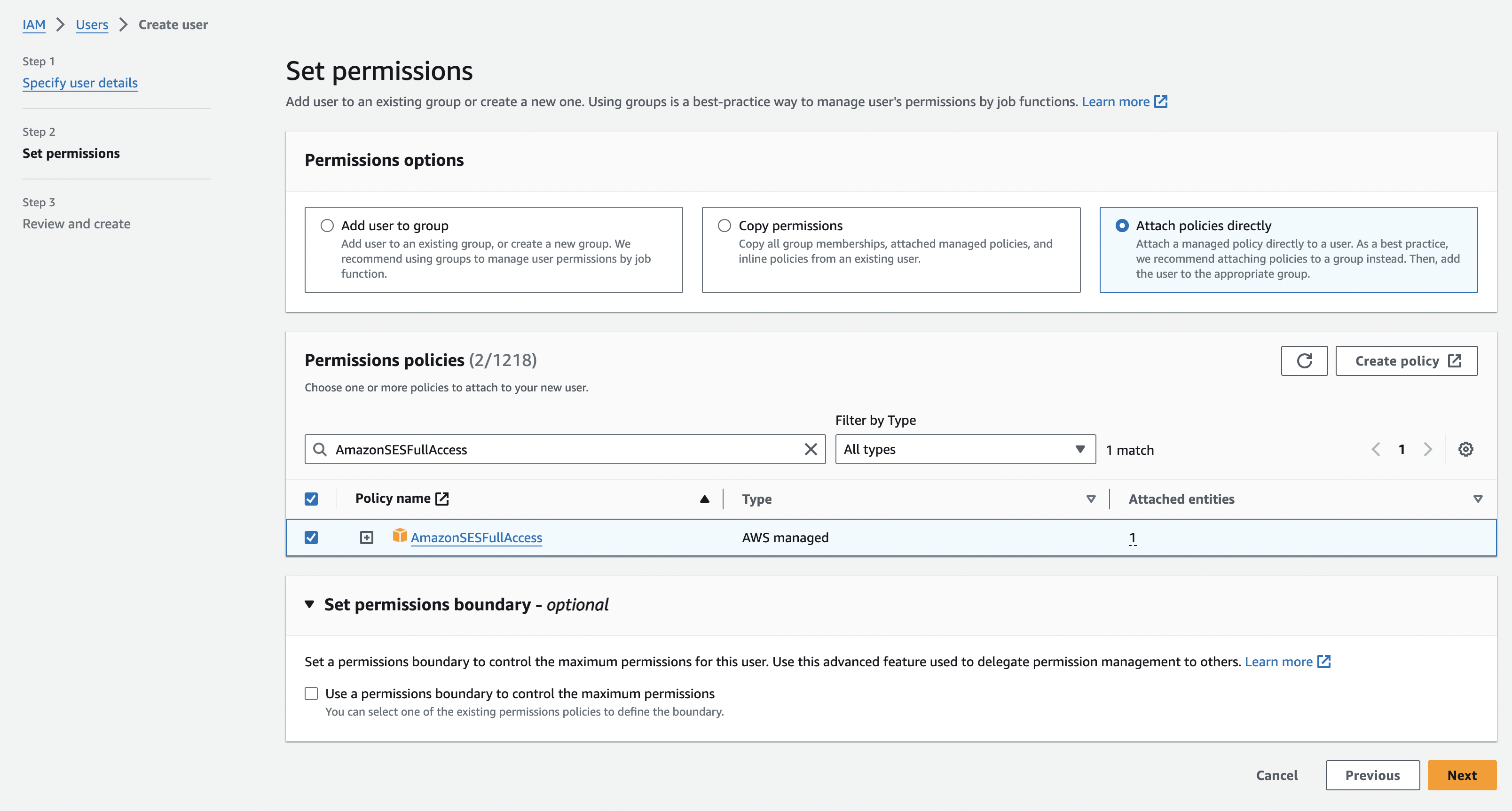Viewport: 1512px width, 811px height.
Task: Toggle the select-all policies header checkbox
Action: [x=311, y=499]
